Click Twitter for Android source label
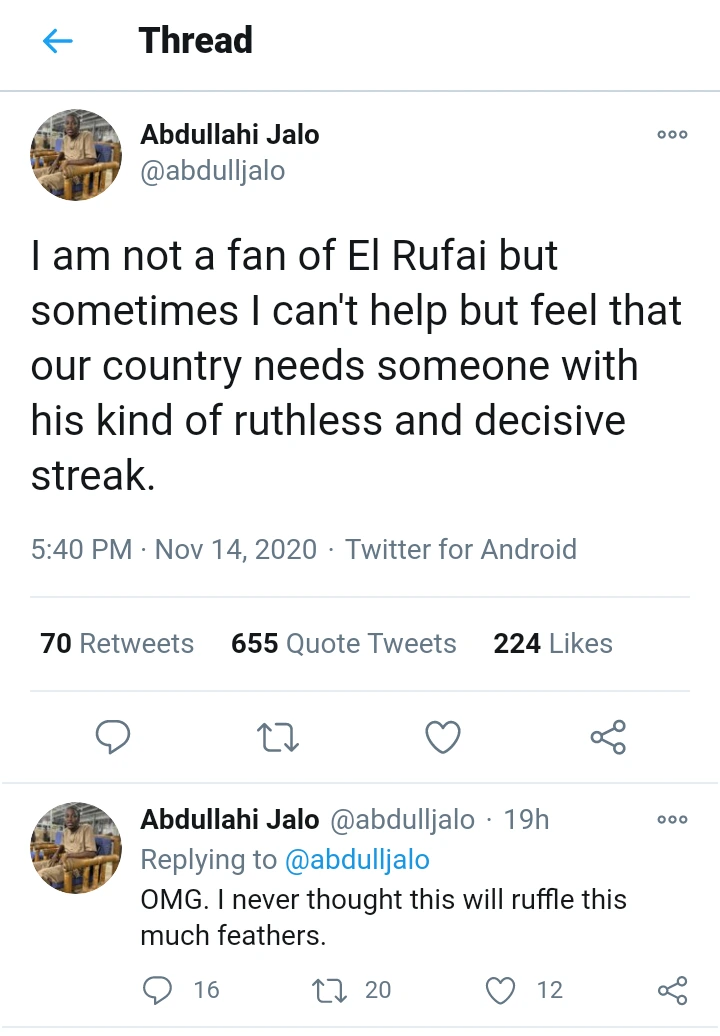The width and height of the screenshot is (720, 1036). tap(461, 549)
